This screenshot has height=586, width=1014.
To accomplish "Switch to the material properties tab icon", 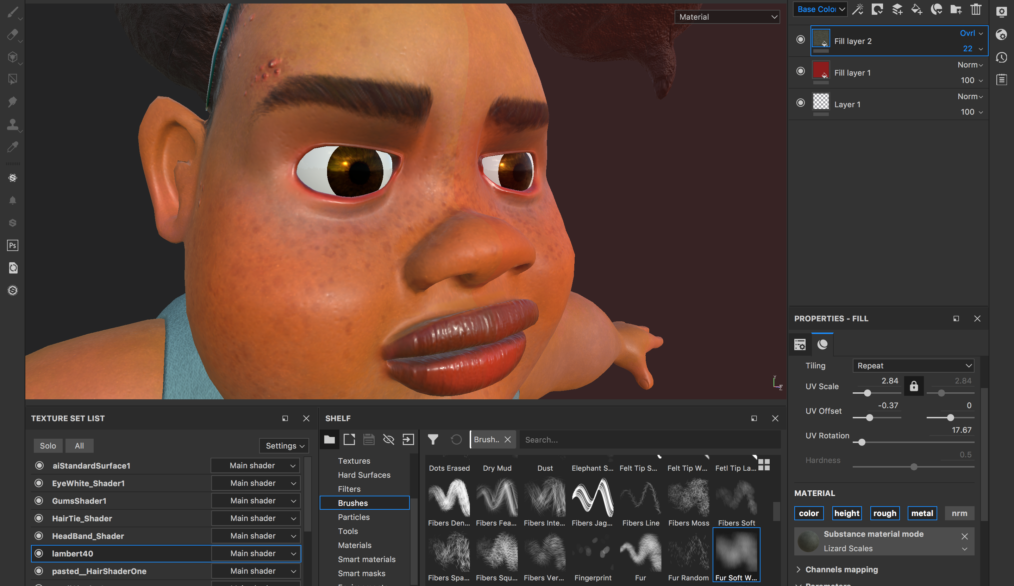I will [x=823, y=344].
